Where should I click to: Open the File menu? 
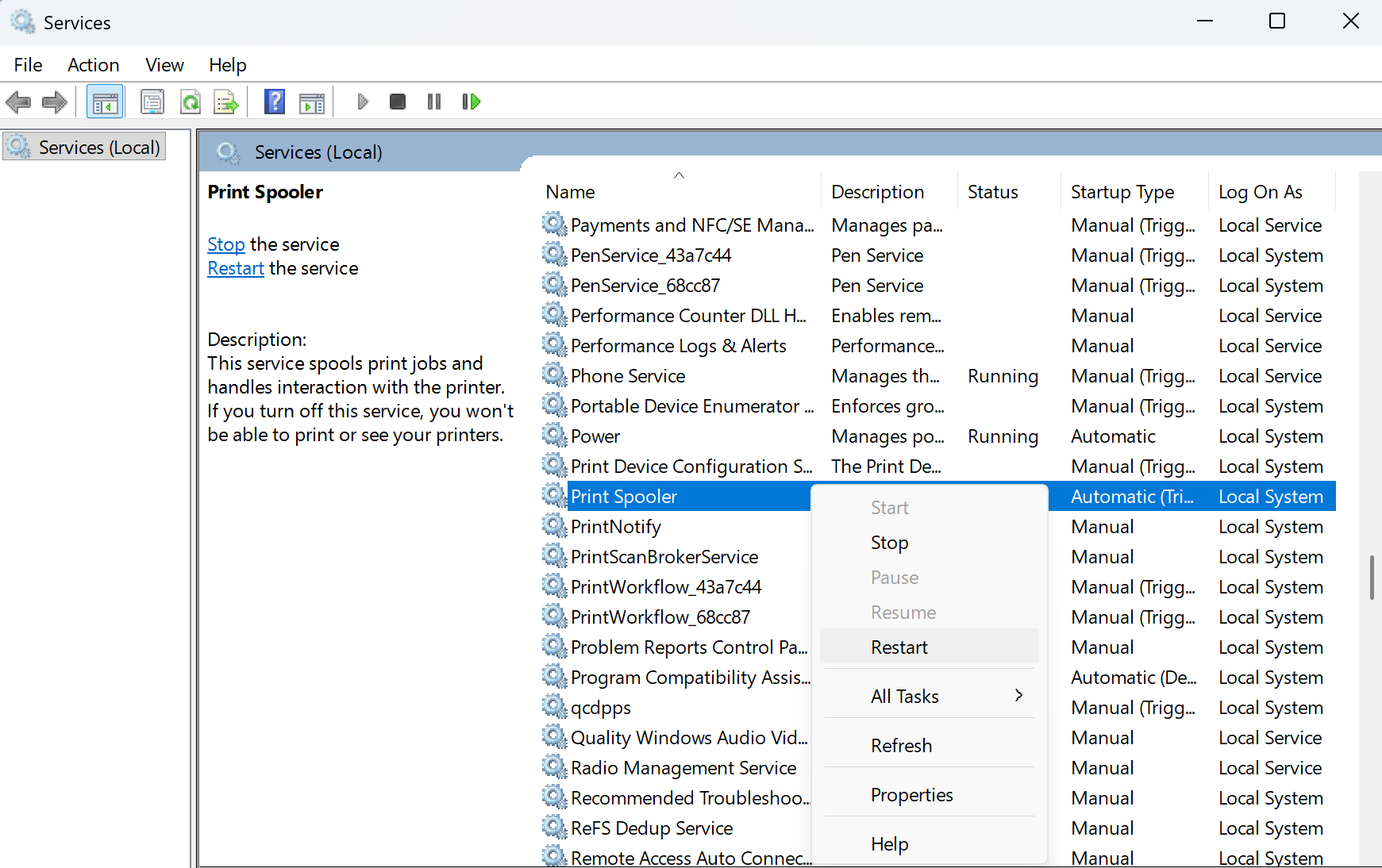(x=29, y=65)
